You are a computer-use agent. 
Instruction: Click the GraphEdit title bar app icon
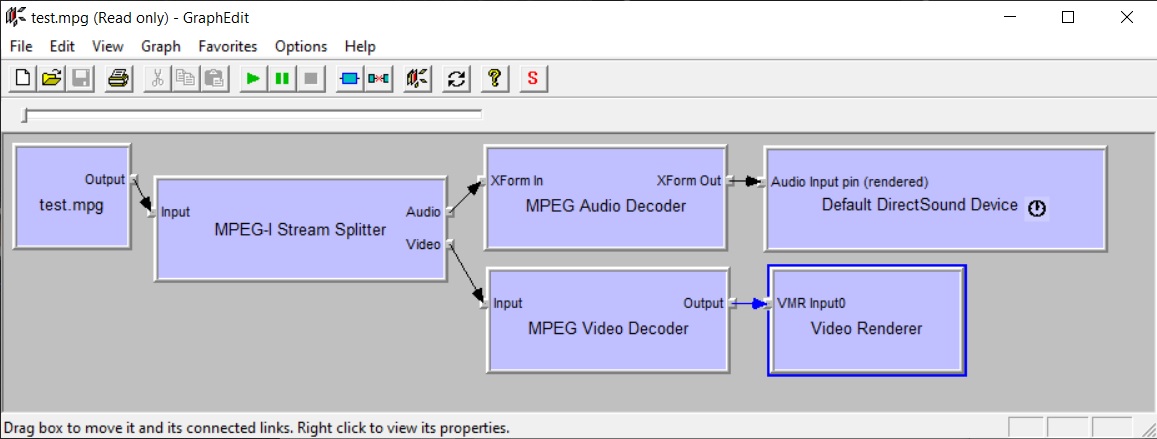click(x=15, y=17)
